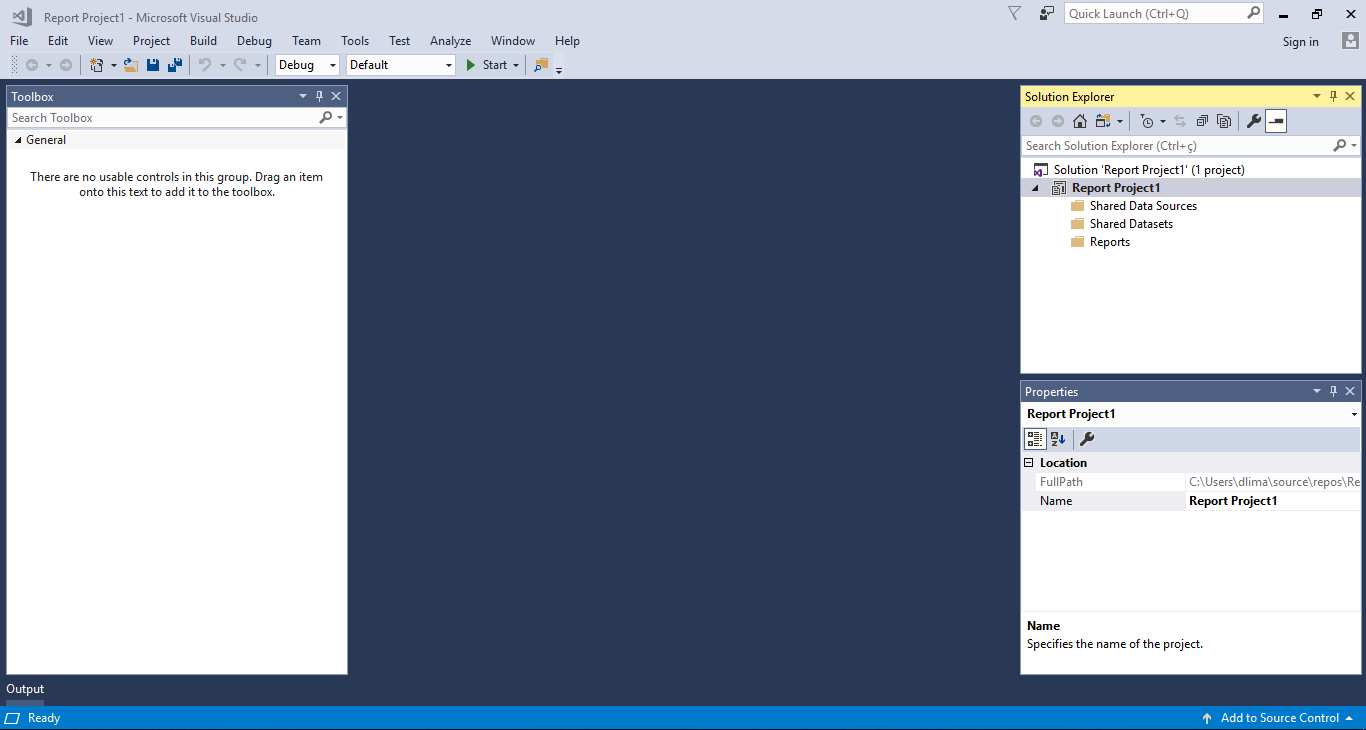Click Add to Source Control in status bar

pos(1279,718)
